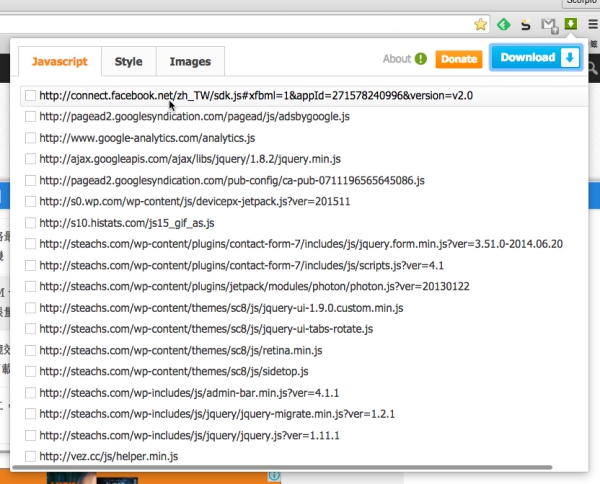
Task: Click the arrow icon on Download button
Action: 570,58
